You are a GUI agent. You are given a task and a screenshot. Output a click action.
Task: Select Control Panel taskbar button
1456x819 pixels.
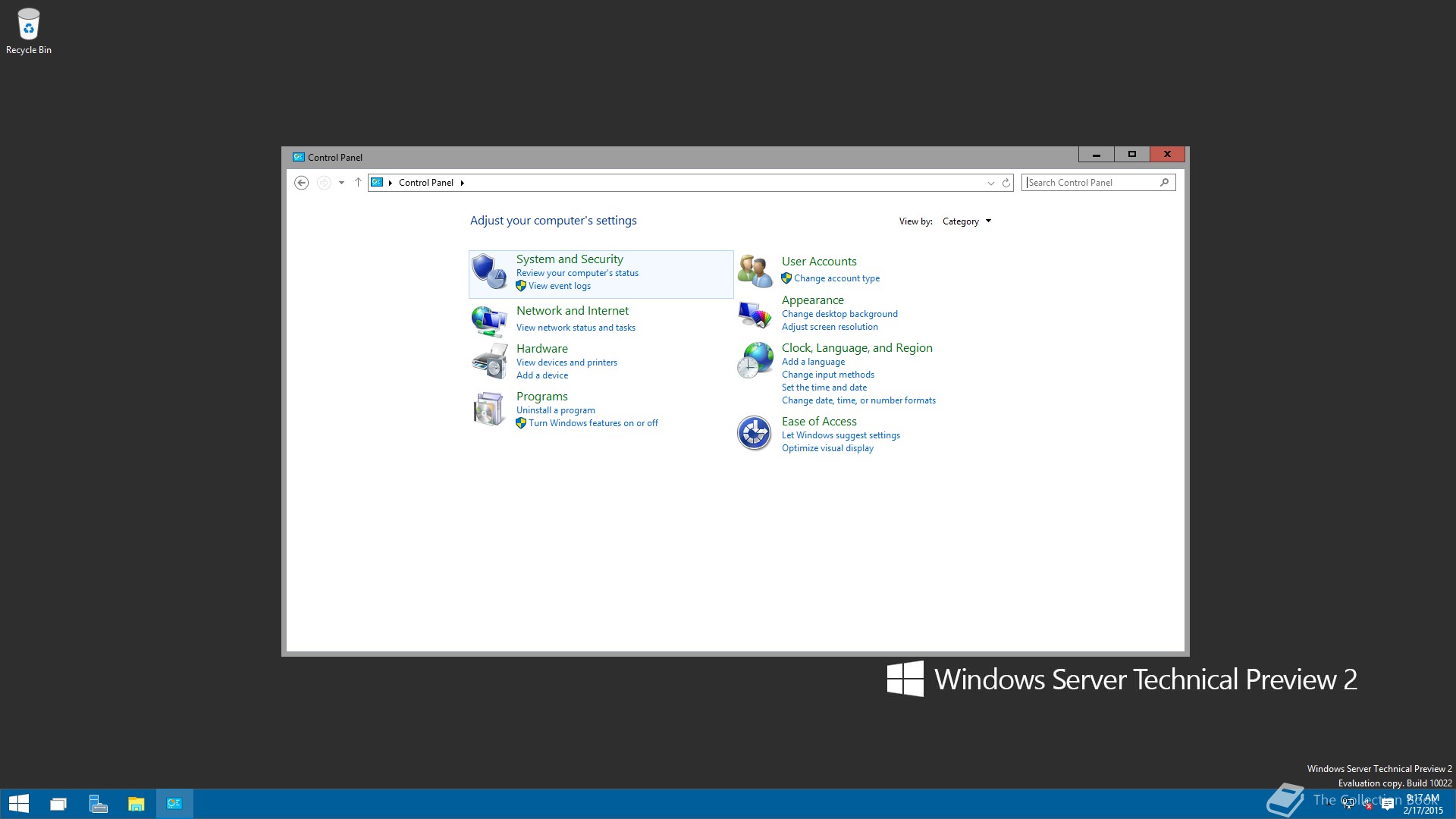coord(174,804)
